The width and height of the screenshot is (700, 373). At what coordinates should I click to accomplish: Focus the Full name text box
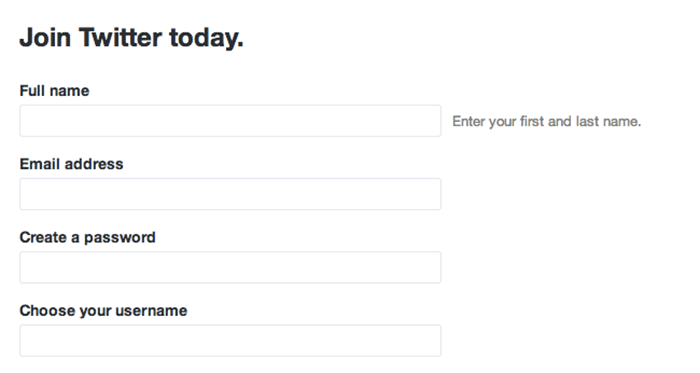point(230,121)
